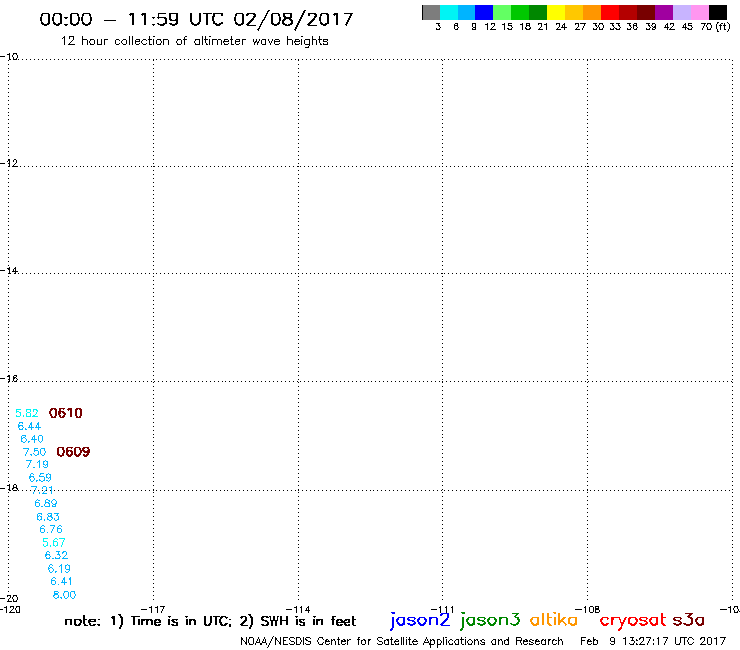Click the 6.76 wave height reading

(x=51, y=529)
